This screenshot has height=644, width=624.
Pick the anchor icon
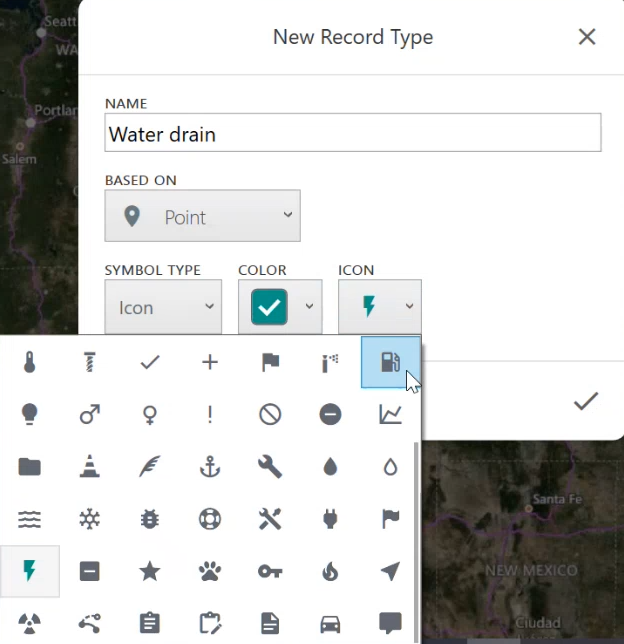[210, 466]
